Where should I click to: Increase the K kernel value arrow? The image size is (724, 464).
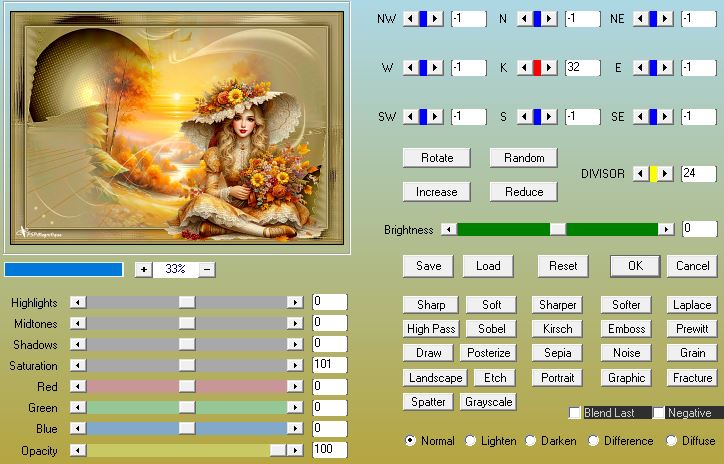(551, 68)
